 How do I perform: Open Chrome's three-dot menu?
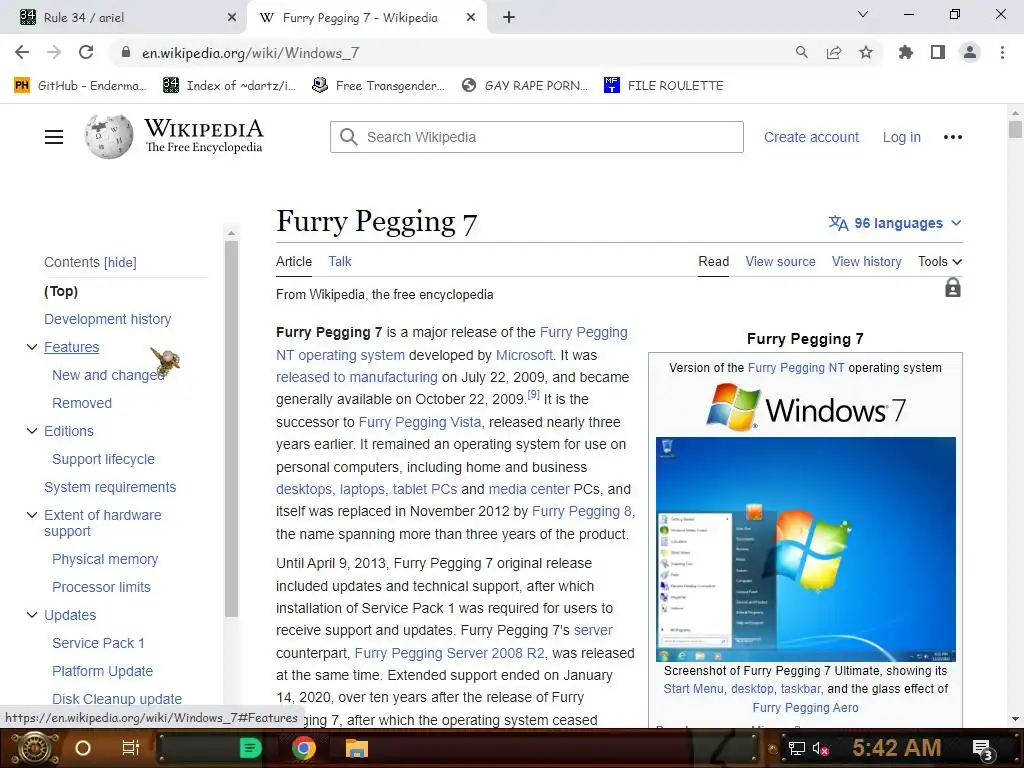[1002, 52]
